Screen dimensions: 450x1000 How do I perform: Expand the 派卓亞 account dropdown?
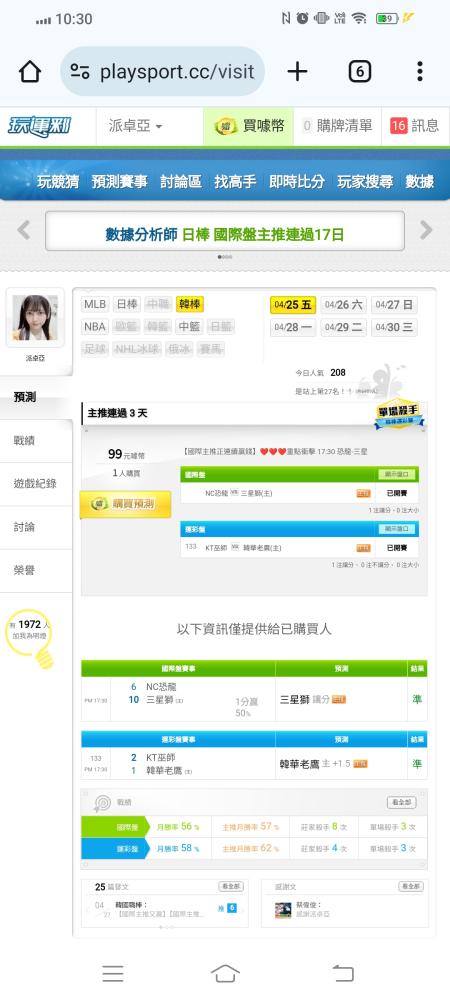(135, 126)
